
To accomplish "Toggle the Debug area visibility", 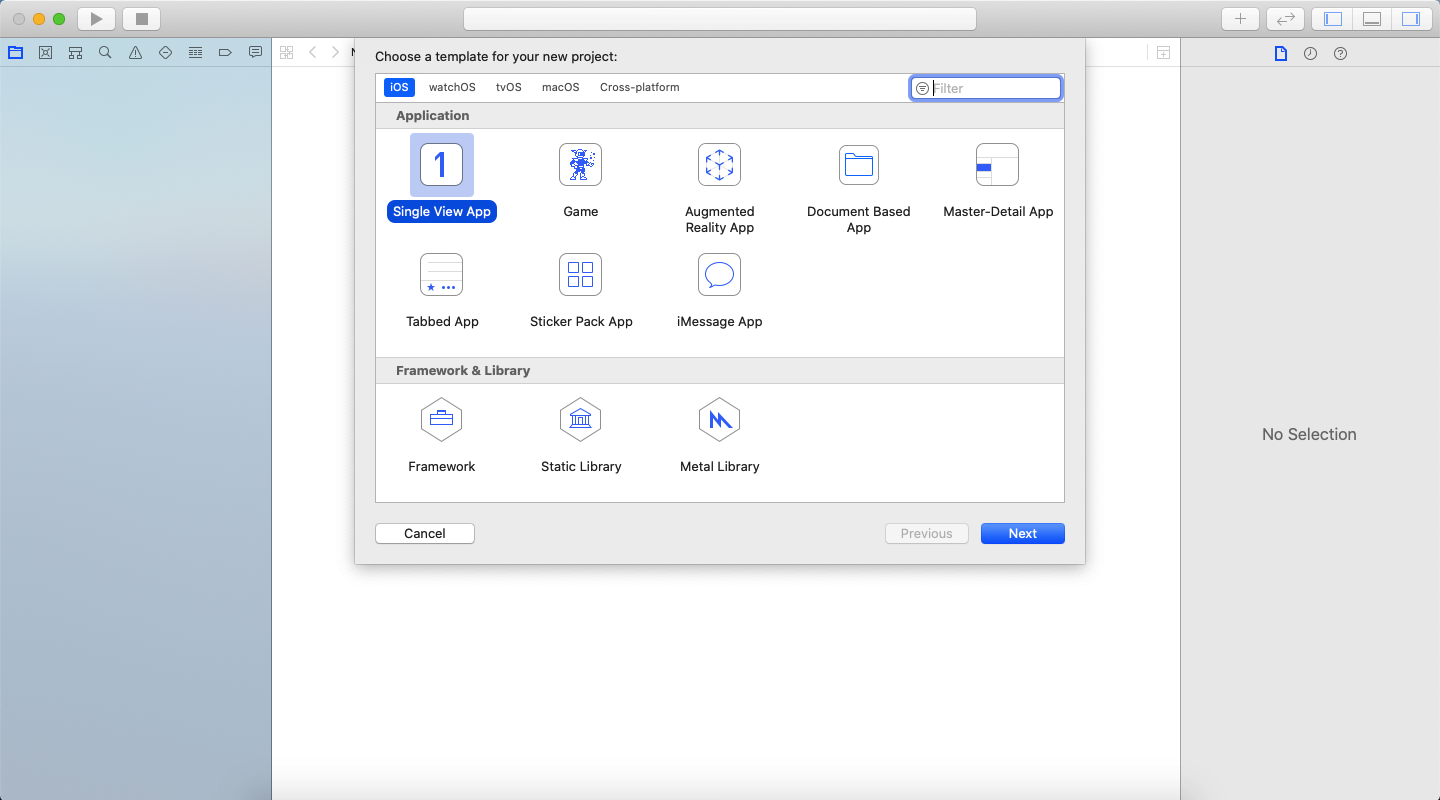I will (1371, 18).
